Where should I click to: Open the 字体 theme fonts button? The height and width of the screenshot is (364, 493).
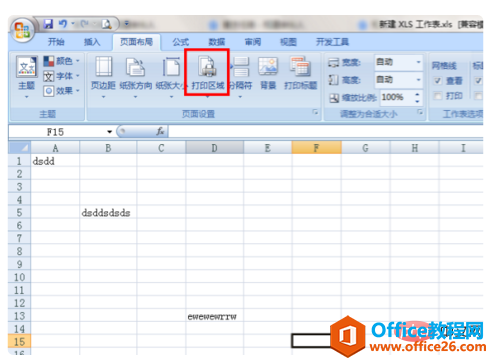pyautogui.click(x=62, y=76)
